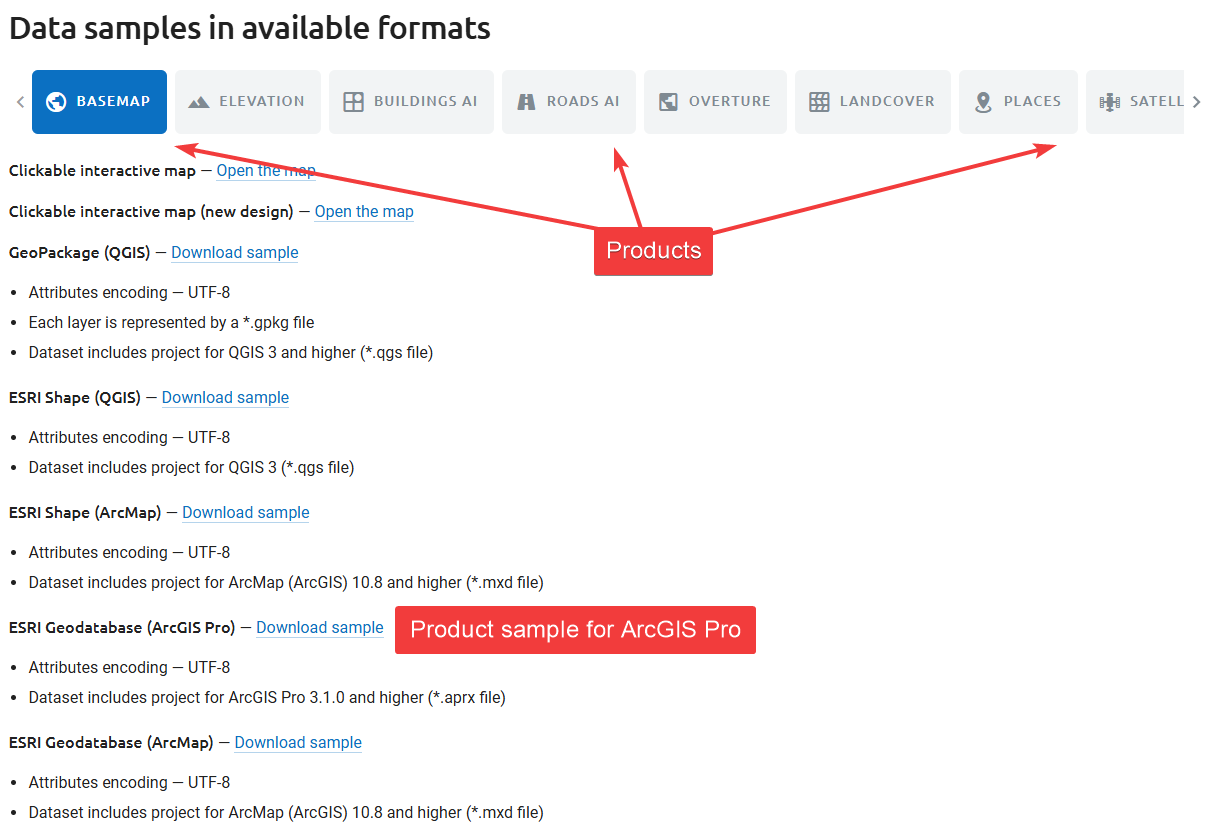Open the map for clickable interactive map
The height and width of the screenshot is (832, 1207).
pyautogui.click(x=265, y=171)
